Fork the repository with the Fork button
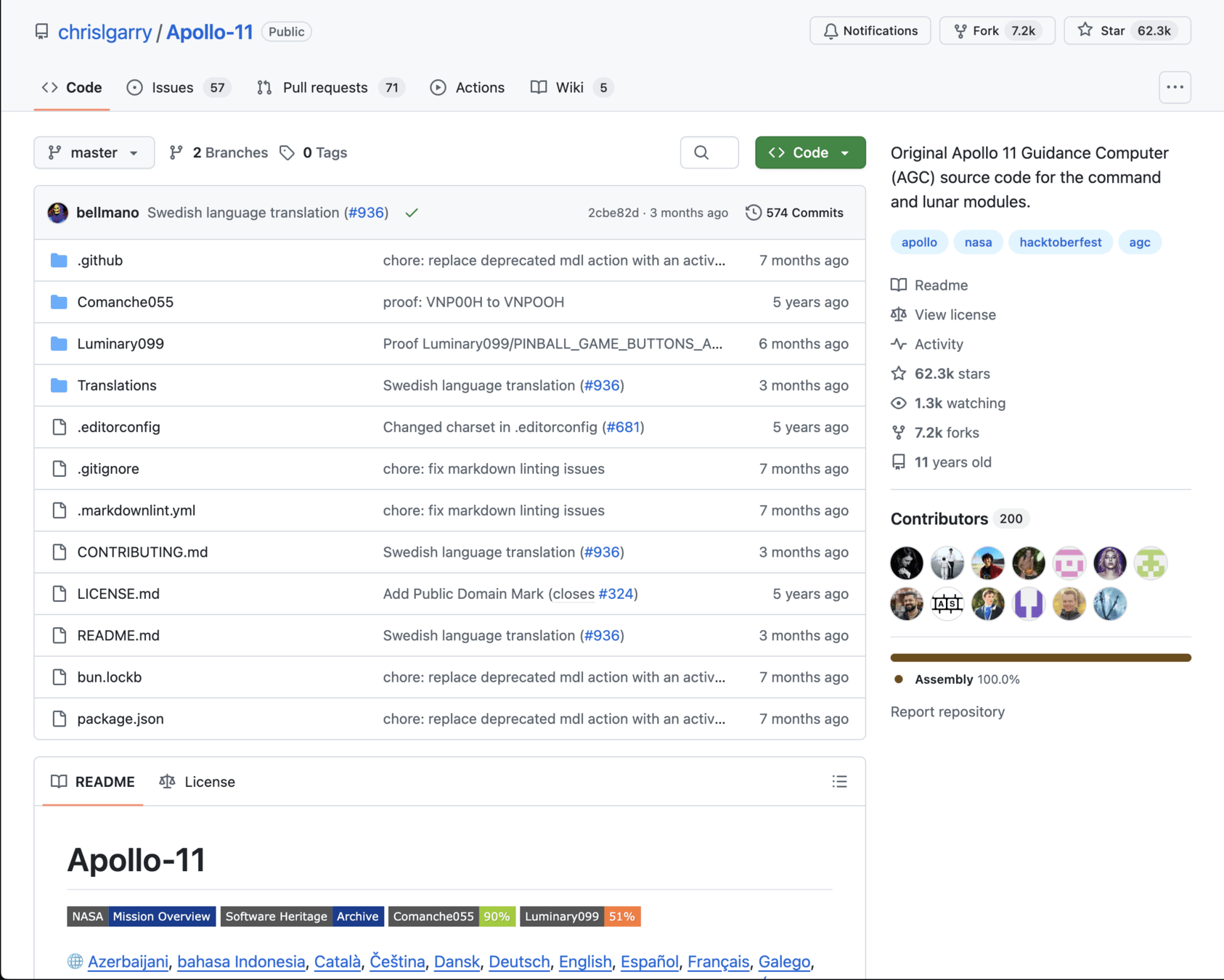1224x980 pixels. tap(997, 30)
